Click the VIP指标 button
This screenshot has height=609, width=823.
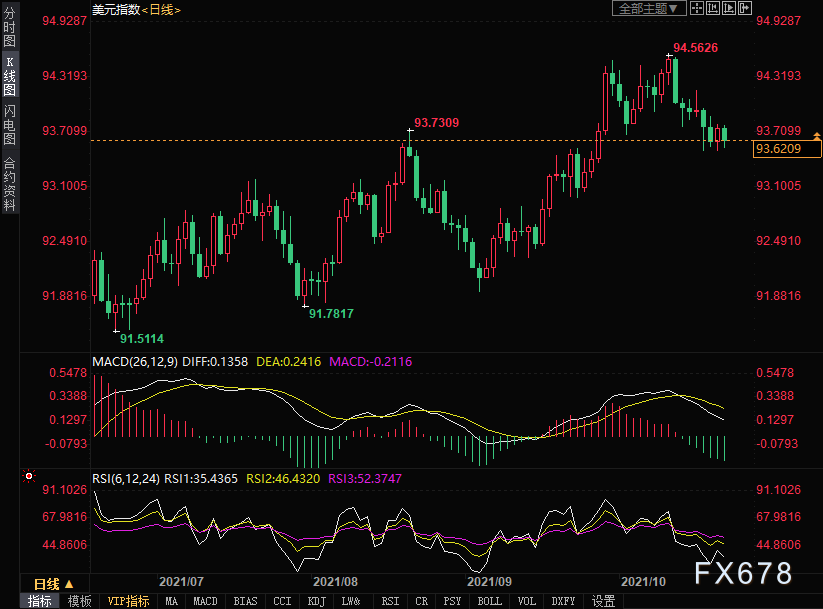coord(129,601)
